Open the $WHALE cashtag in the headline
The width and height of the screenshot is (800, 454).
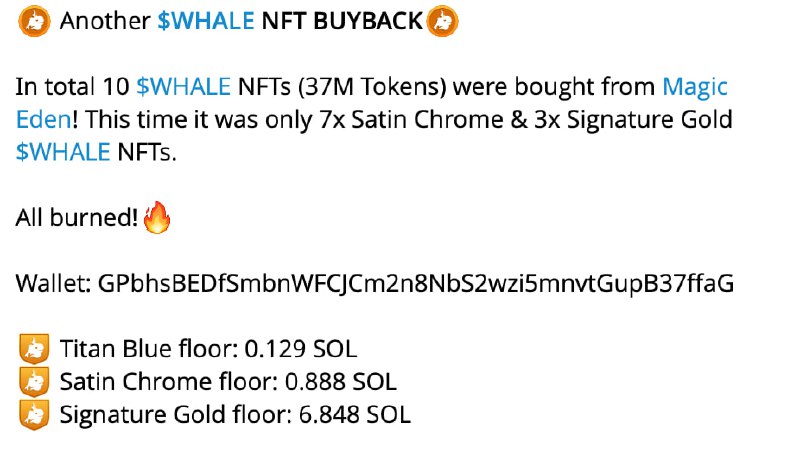[205, 22]
